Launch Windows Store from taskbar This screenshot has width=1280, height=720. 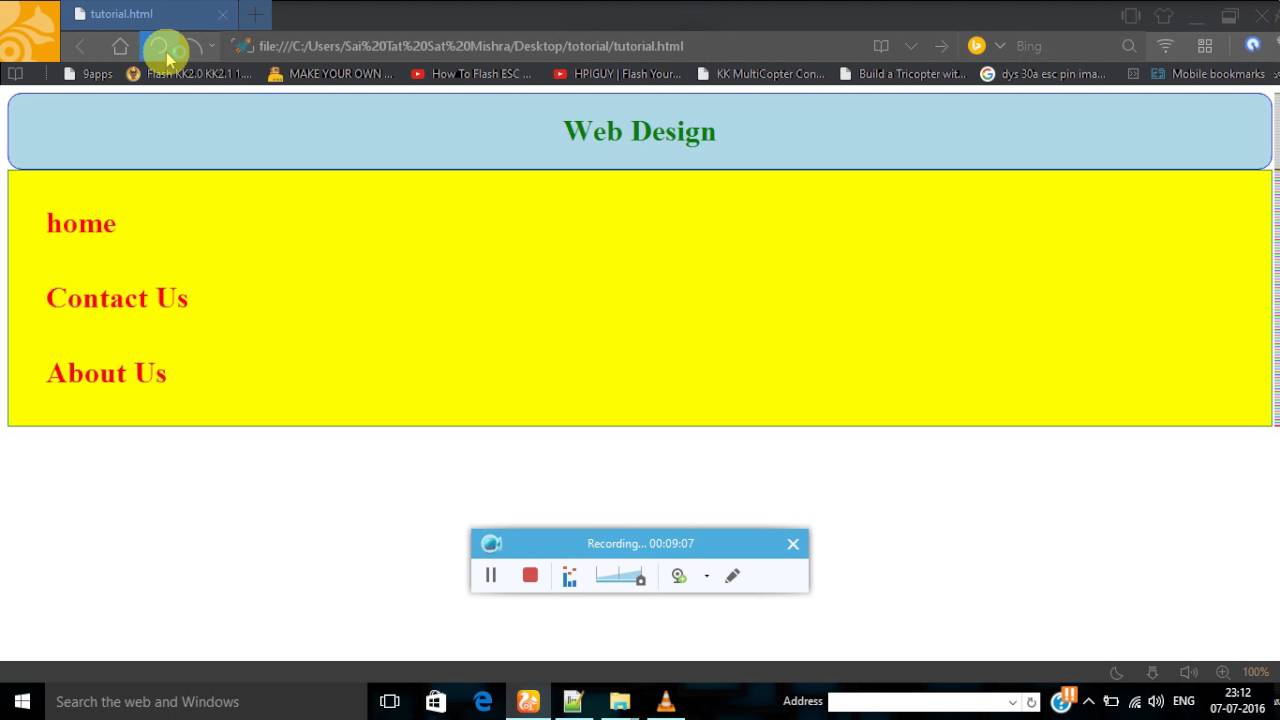(436, 701)
